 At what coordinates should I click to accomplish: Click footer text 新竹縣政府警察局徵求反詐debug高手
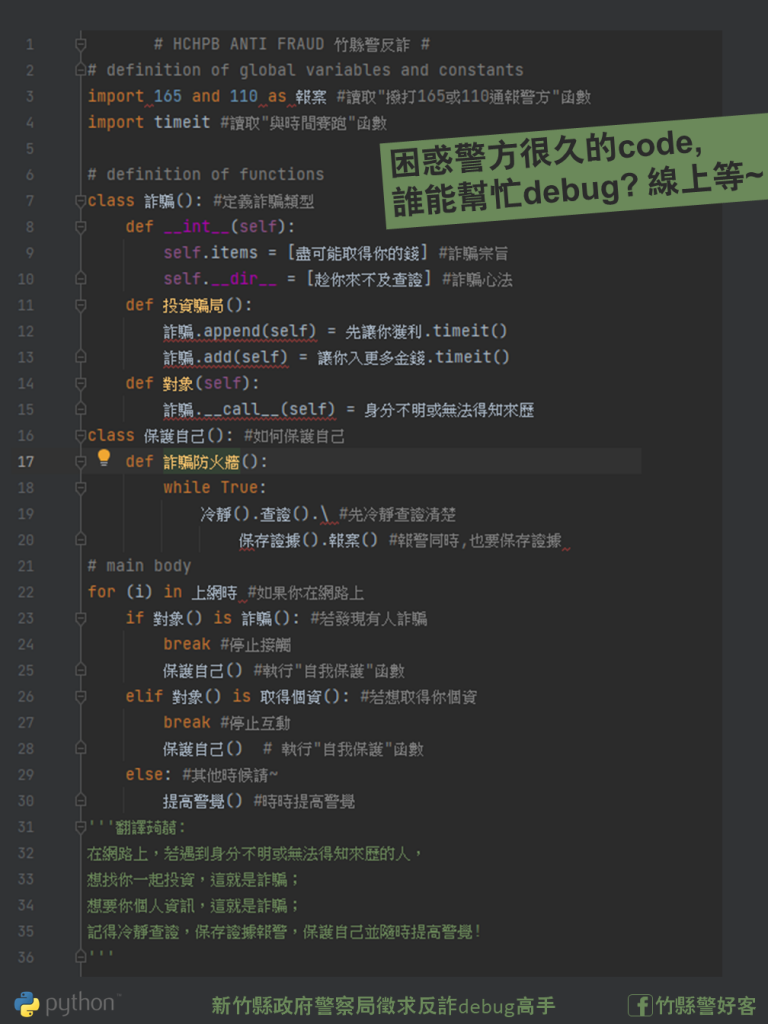pyautogui.click(x=383, y=1005)
